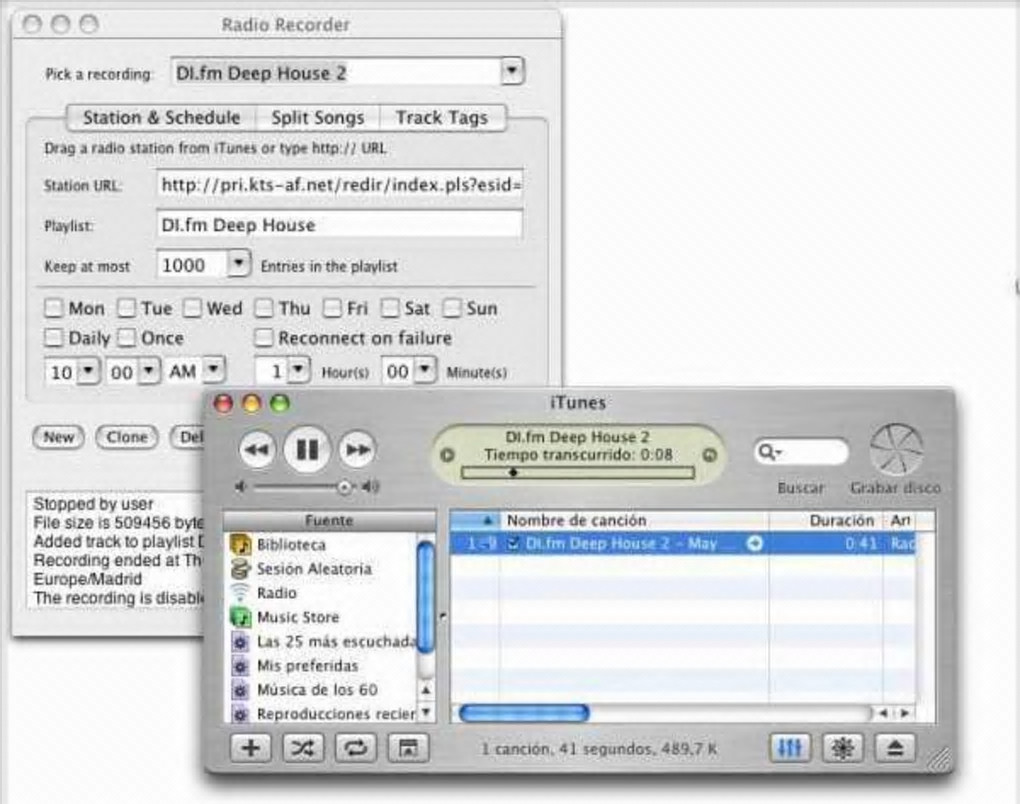
Task: Click the Grabar disco burn icon
Action: [x=896, y=449]
